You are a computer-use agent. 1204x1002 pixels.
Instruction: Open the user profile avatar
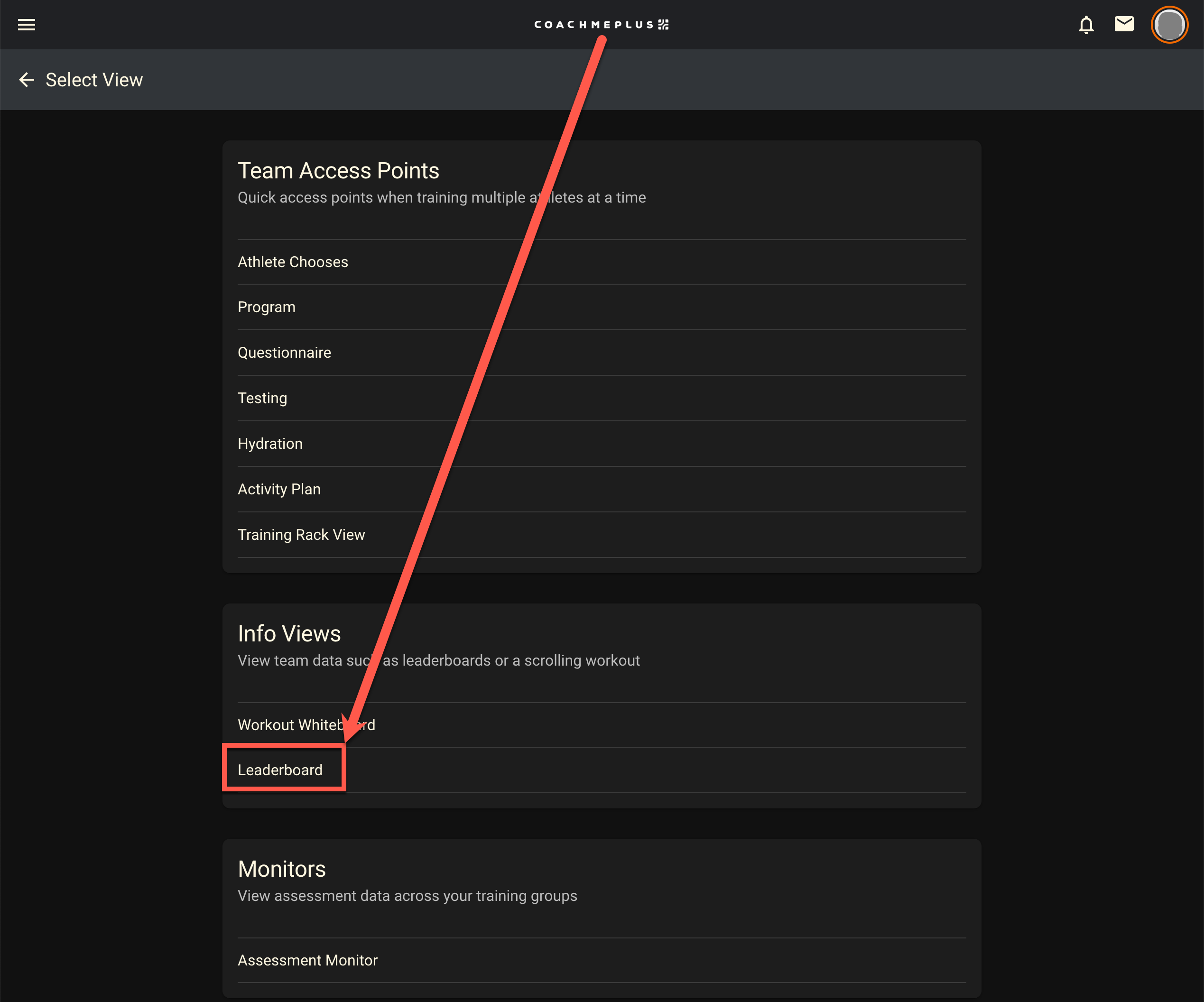[1169, 25]
